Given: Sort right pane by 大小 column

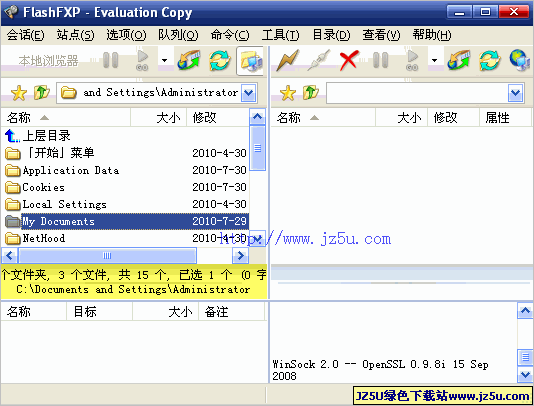Looking at the screenshot, I should 402,118.
